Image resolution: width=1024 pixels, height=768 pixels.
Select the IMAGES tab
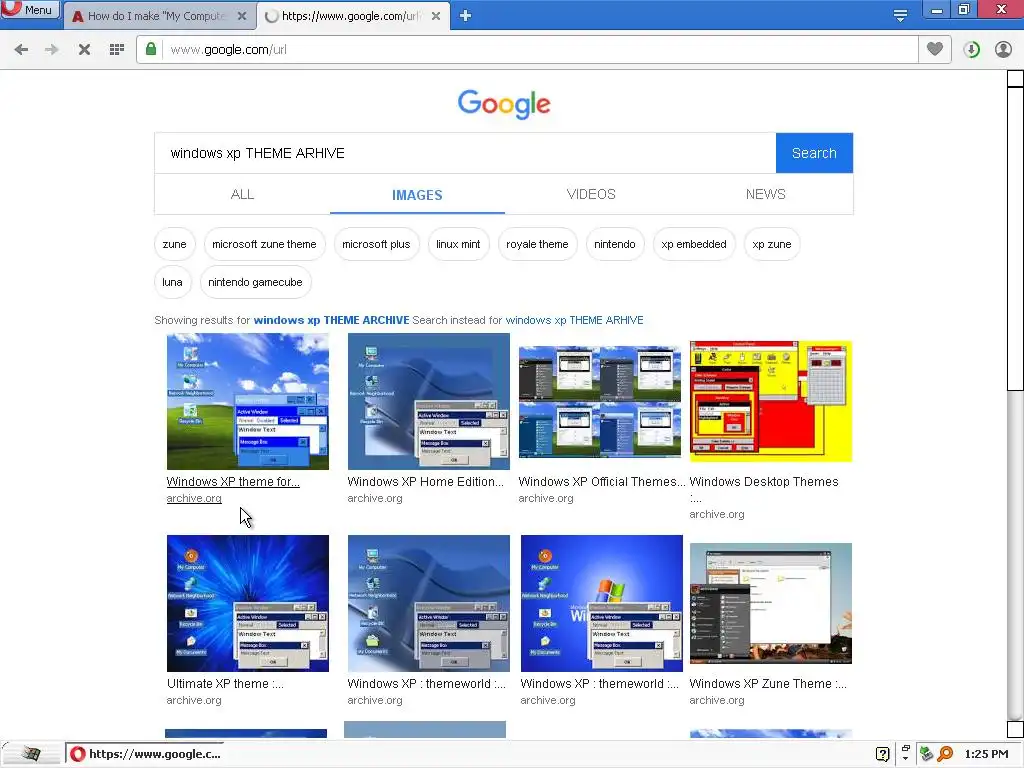pos(417,195)
